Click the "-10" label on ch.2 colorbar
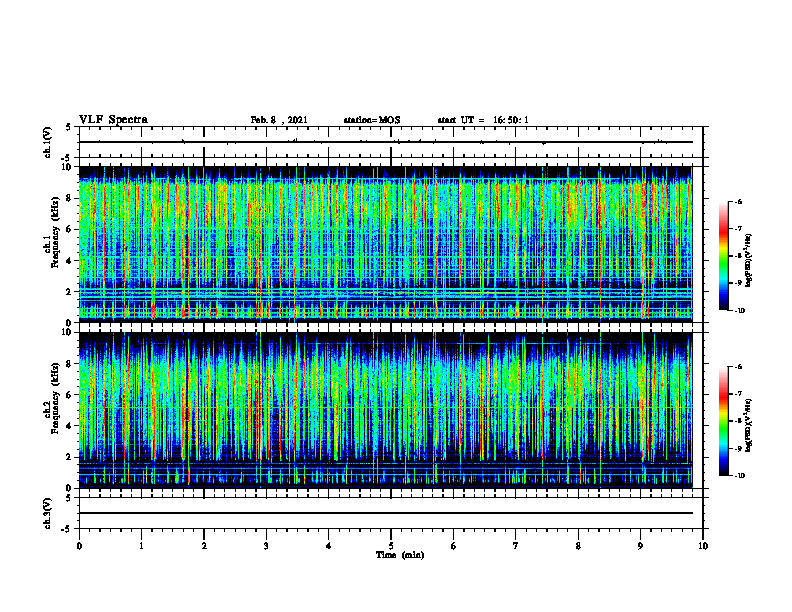792x612 pixels. pos(739,476)
